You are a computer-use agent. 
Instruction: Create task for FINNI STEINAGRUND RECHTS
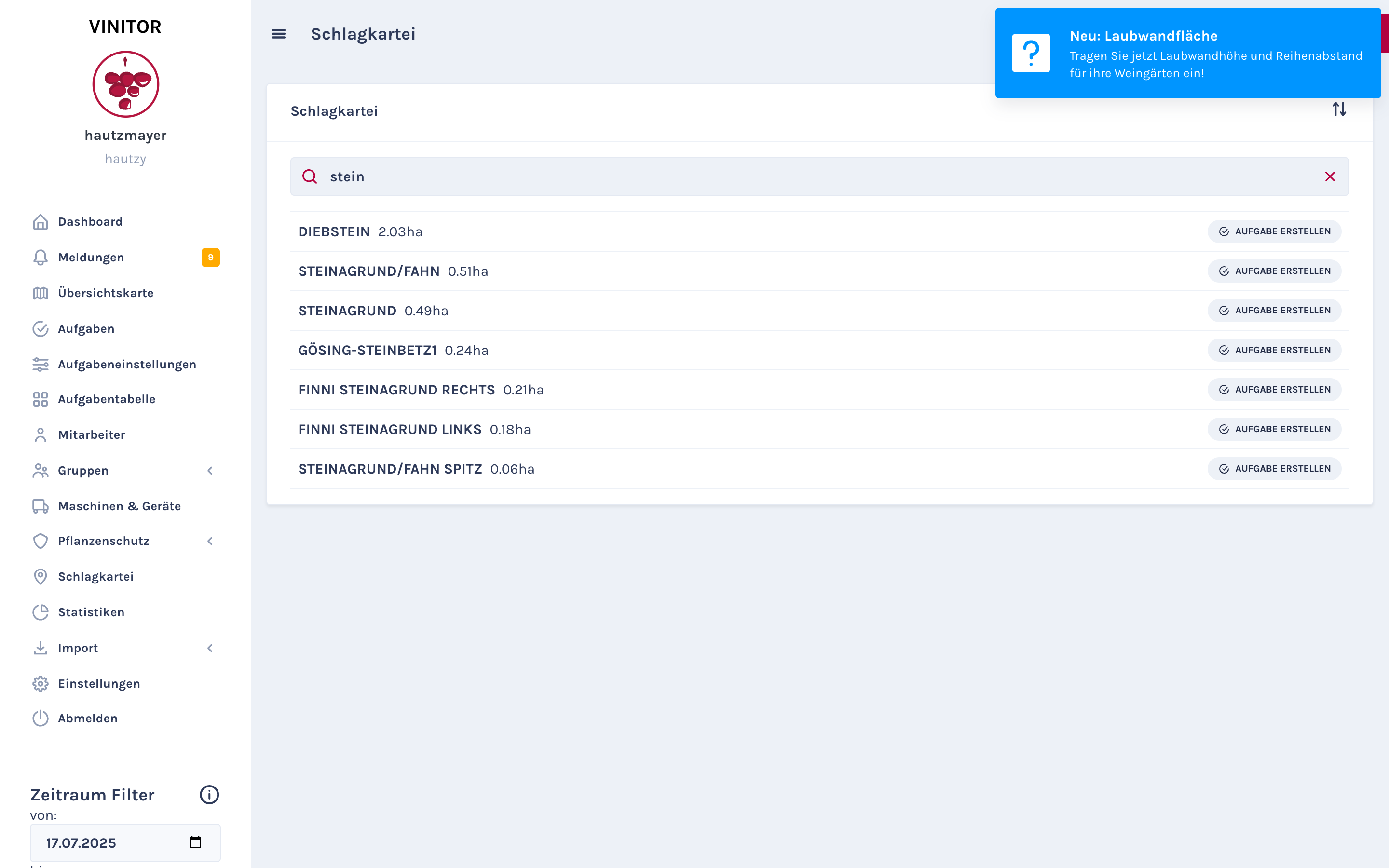(x=1274, y=390)
